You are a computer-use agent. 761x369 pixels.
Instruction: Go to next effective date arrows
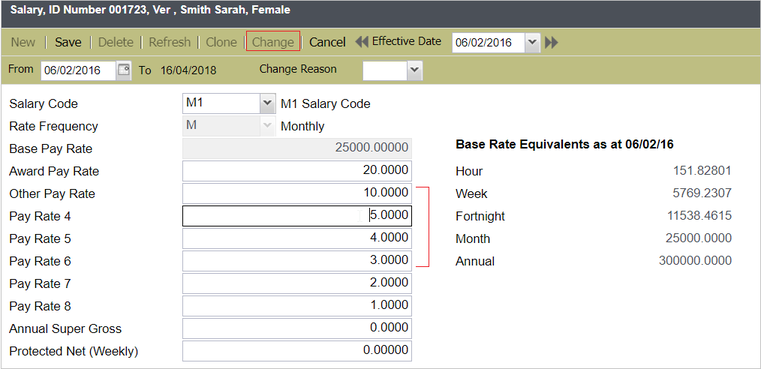pyautogui.click(x=551, y=43)
